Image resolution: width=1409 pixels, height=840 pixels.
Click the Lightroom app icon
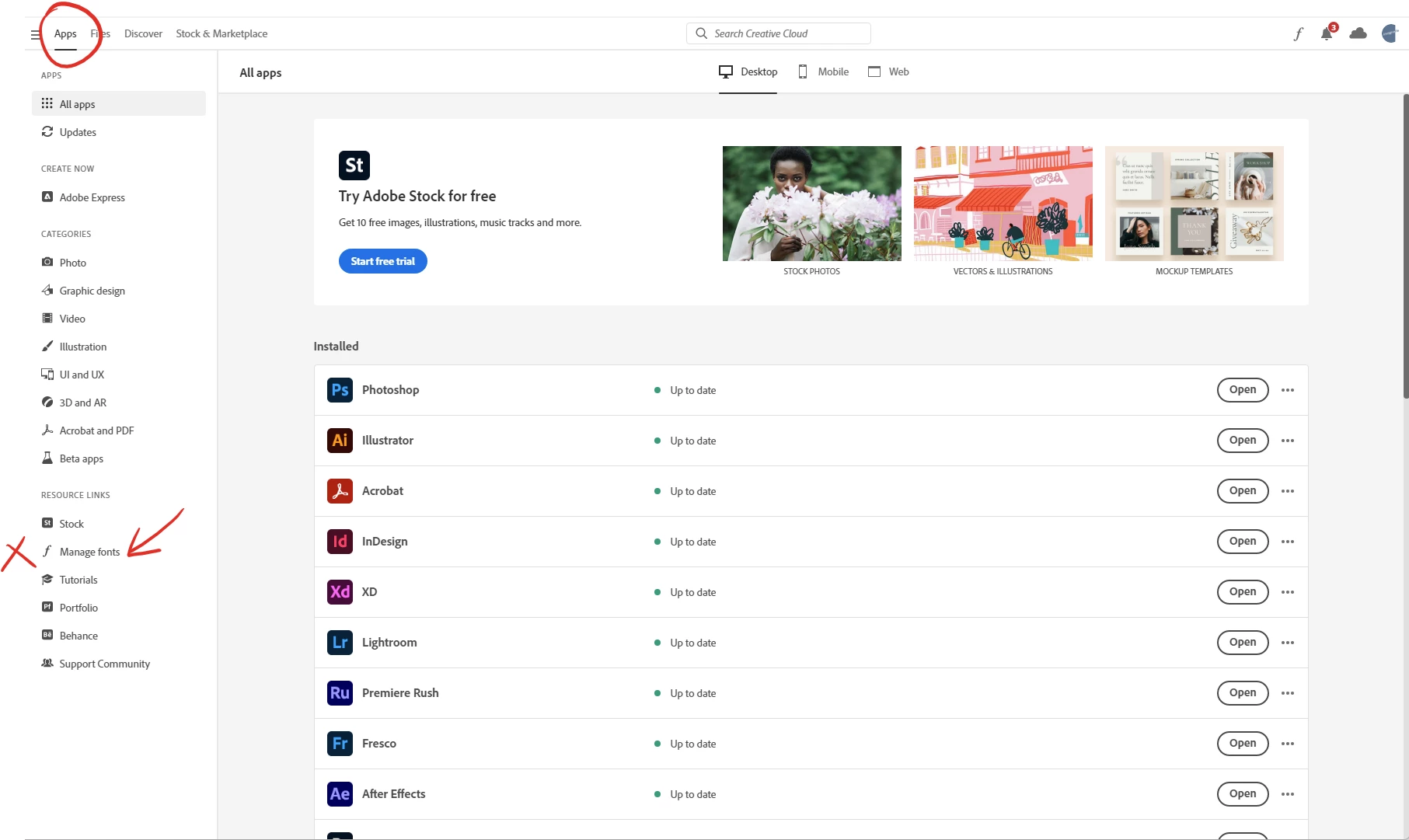340,643
